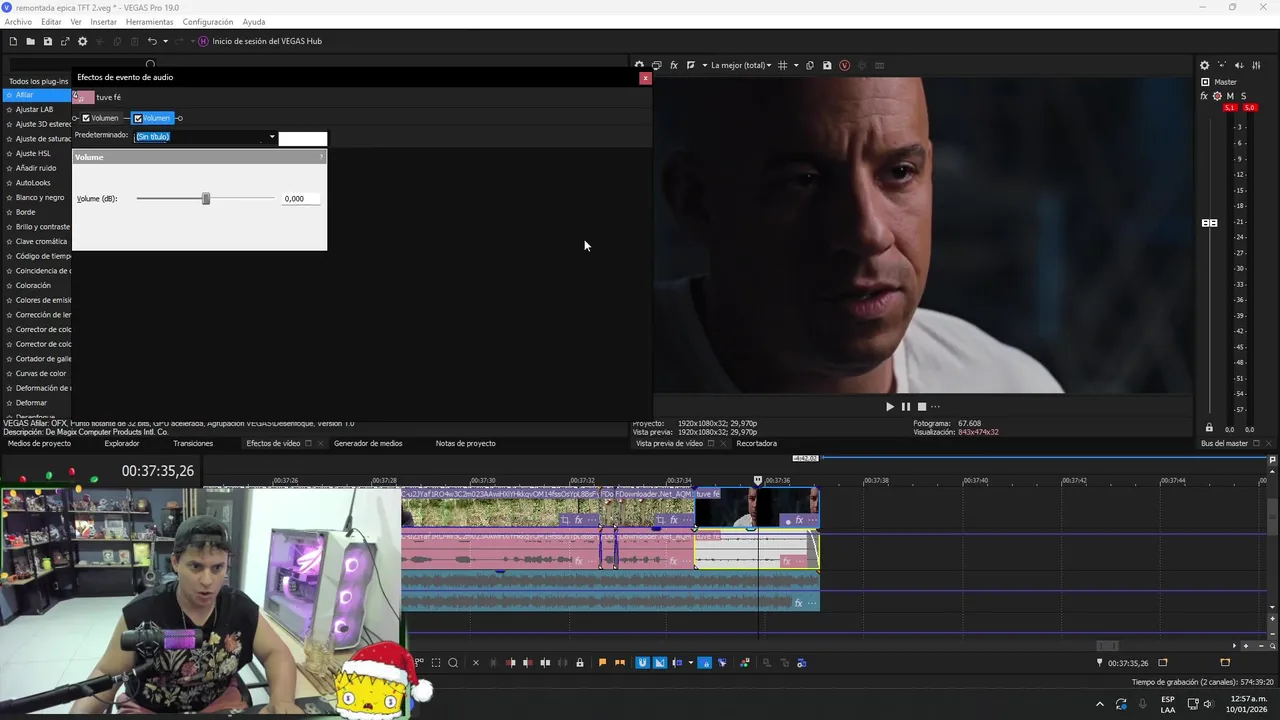
Task: Open the Archivo menu
Action: click(x=18, y=22)
